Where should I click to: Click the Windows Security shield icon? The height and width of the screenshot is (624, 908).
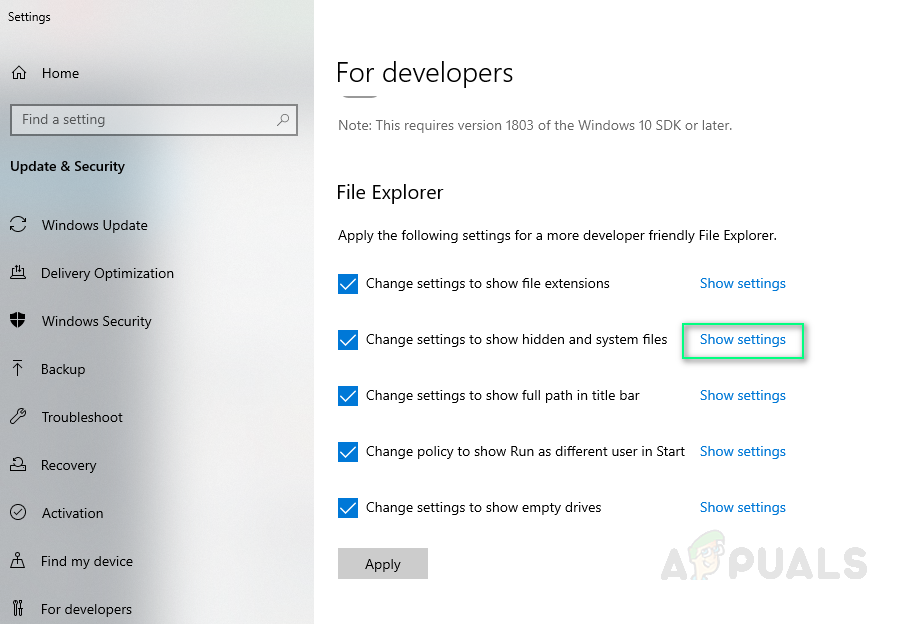tap(19, 321)
